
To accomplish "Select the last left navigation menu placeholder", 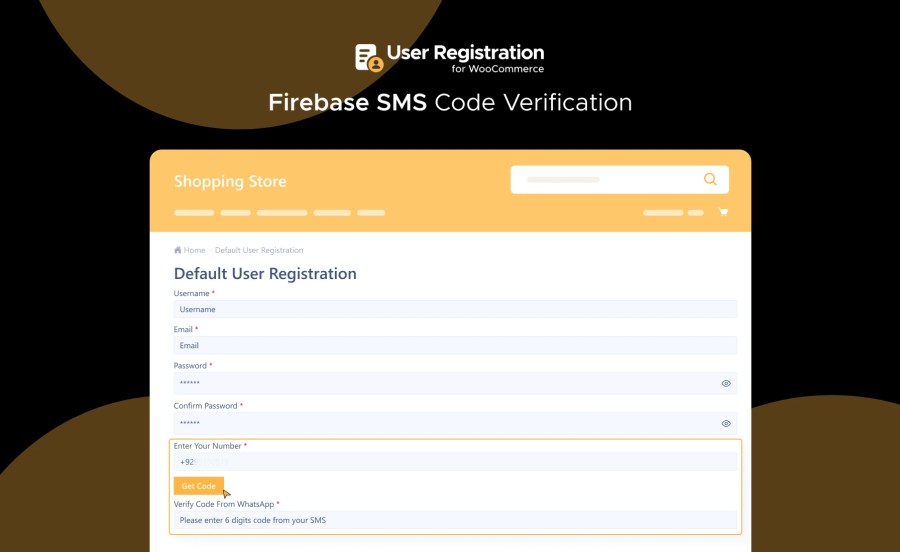I will coord(371,213).
